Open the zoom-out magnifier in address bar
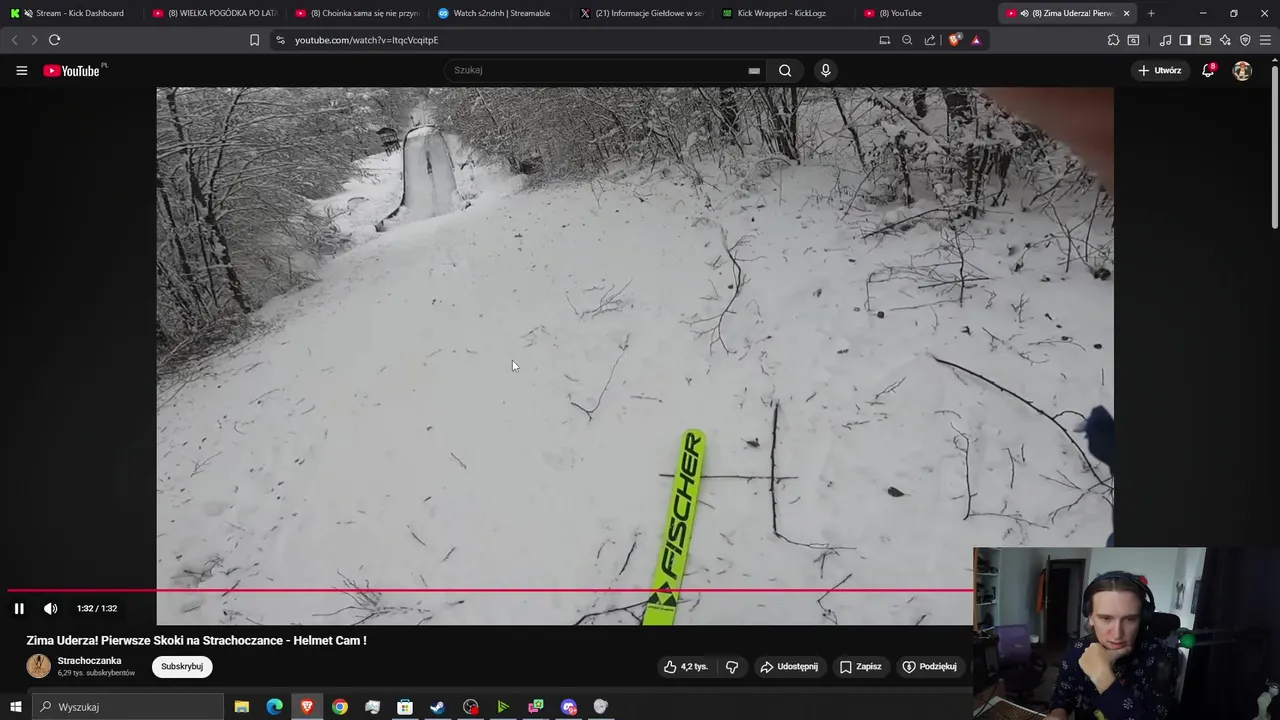This screenshot has height=720, width=1280. (x=907, y=40)
